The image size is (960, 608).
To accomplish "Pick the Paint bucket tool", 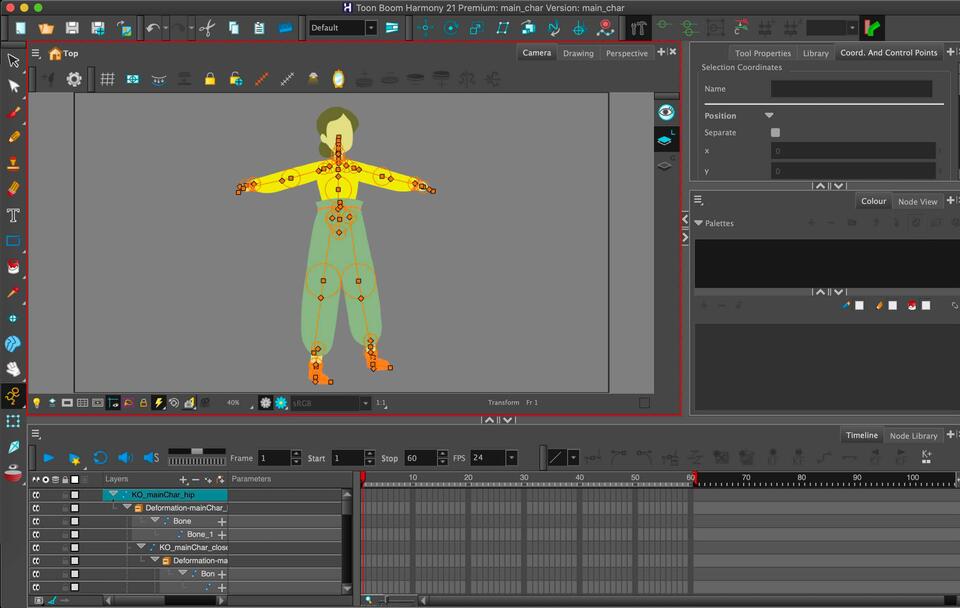I will 13,267.
